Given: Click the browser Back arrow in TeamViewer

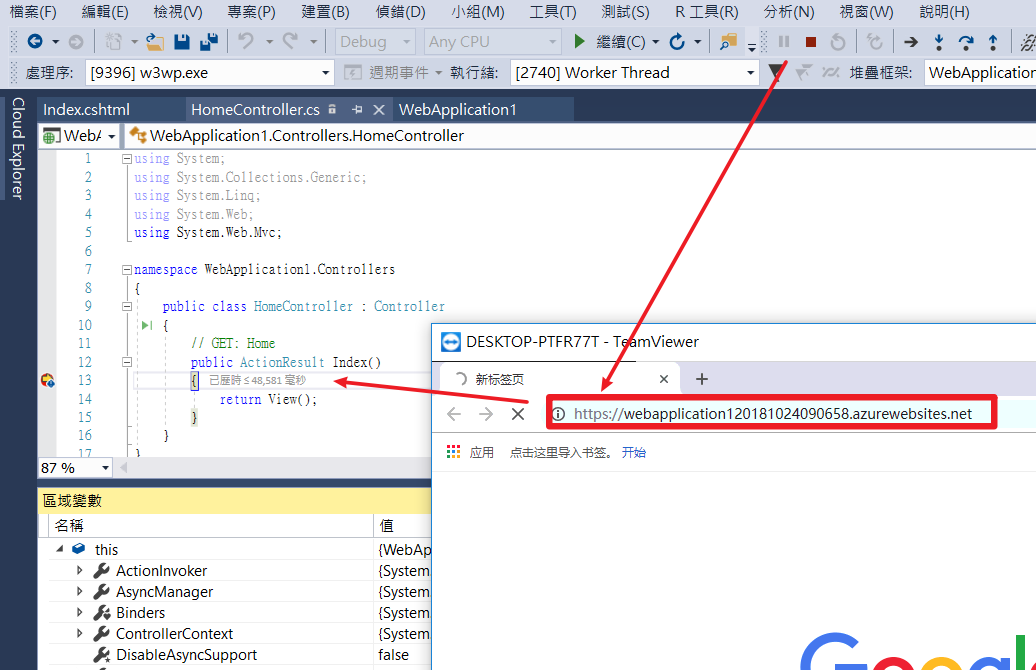Looking at the screenshot, I should pyautogui.click(x=454, y=414).
